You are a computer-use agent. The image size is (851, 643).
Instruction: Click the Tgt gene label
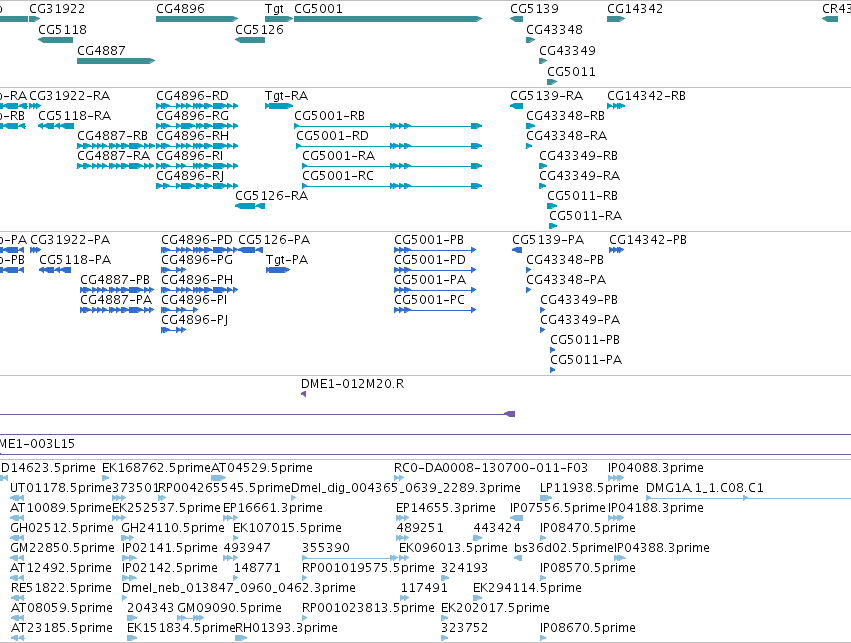click(x=274, y=9)
